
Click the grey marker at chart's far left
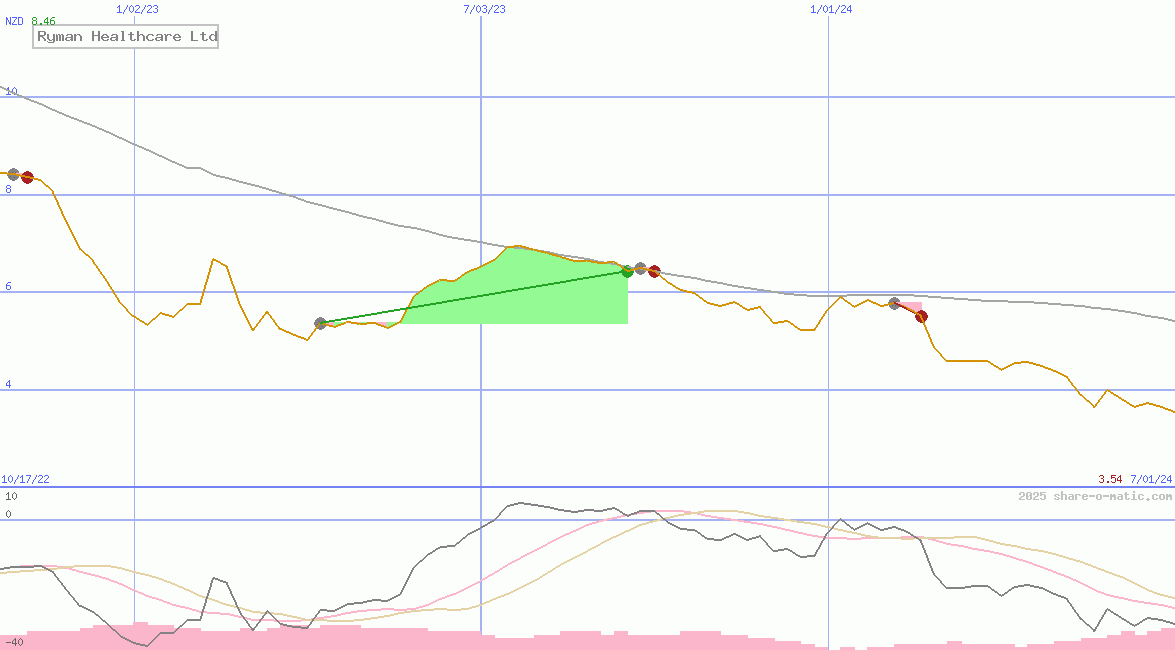[x=13, y=174]
